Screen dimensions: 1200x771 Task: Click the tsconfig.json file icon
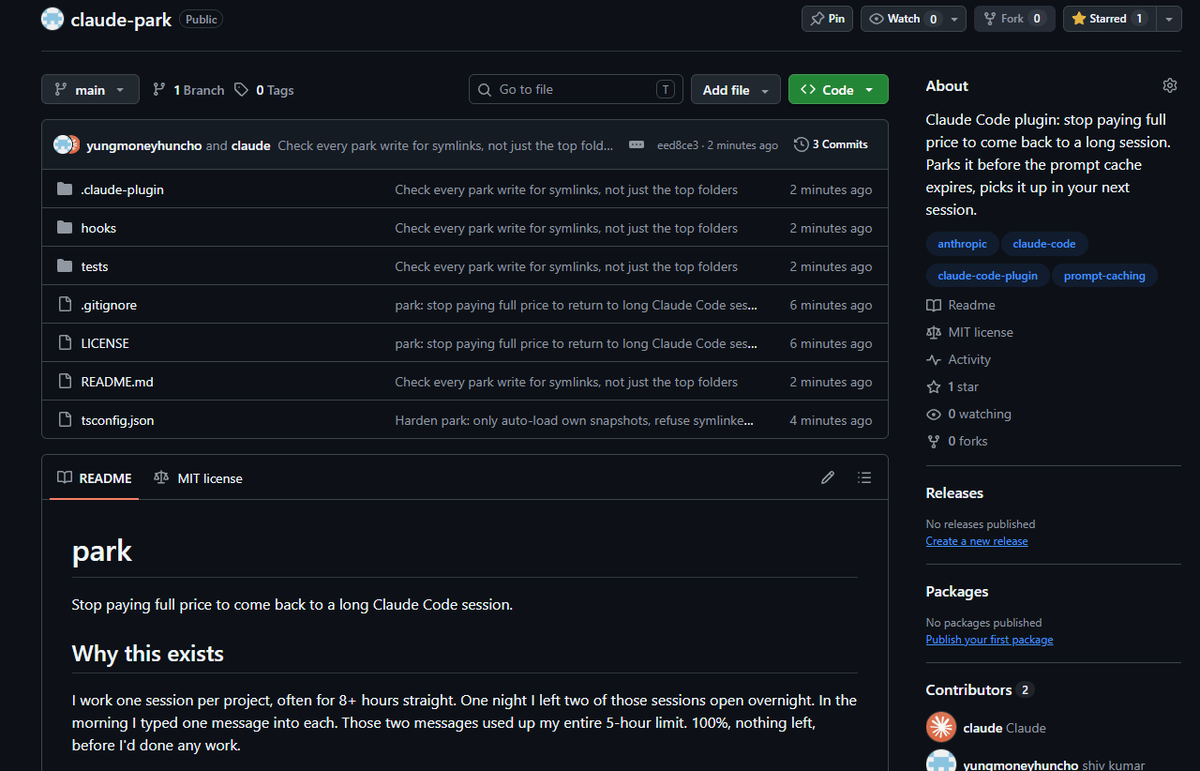pyautogui.click(x=65, y=420)
